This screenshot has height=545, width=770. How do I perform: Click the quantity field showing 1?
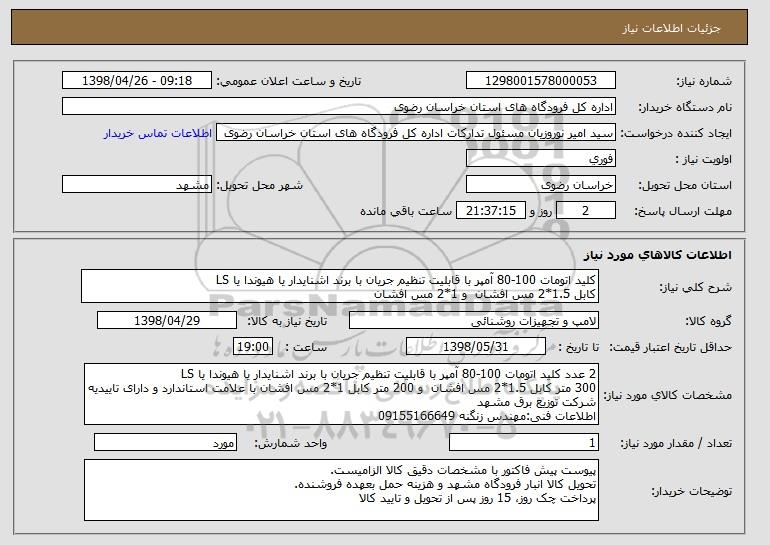tap(524, 442)
